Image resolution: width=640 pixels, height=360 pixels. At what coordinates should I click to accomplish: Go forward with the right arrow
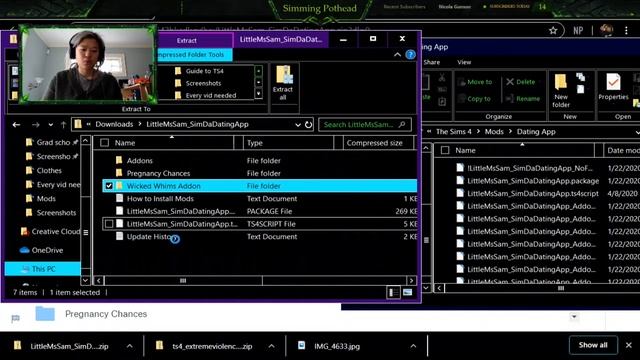pyautogui.click(x=36, y=124)
